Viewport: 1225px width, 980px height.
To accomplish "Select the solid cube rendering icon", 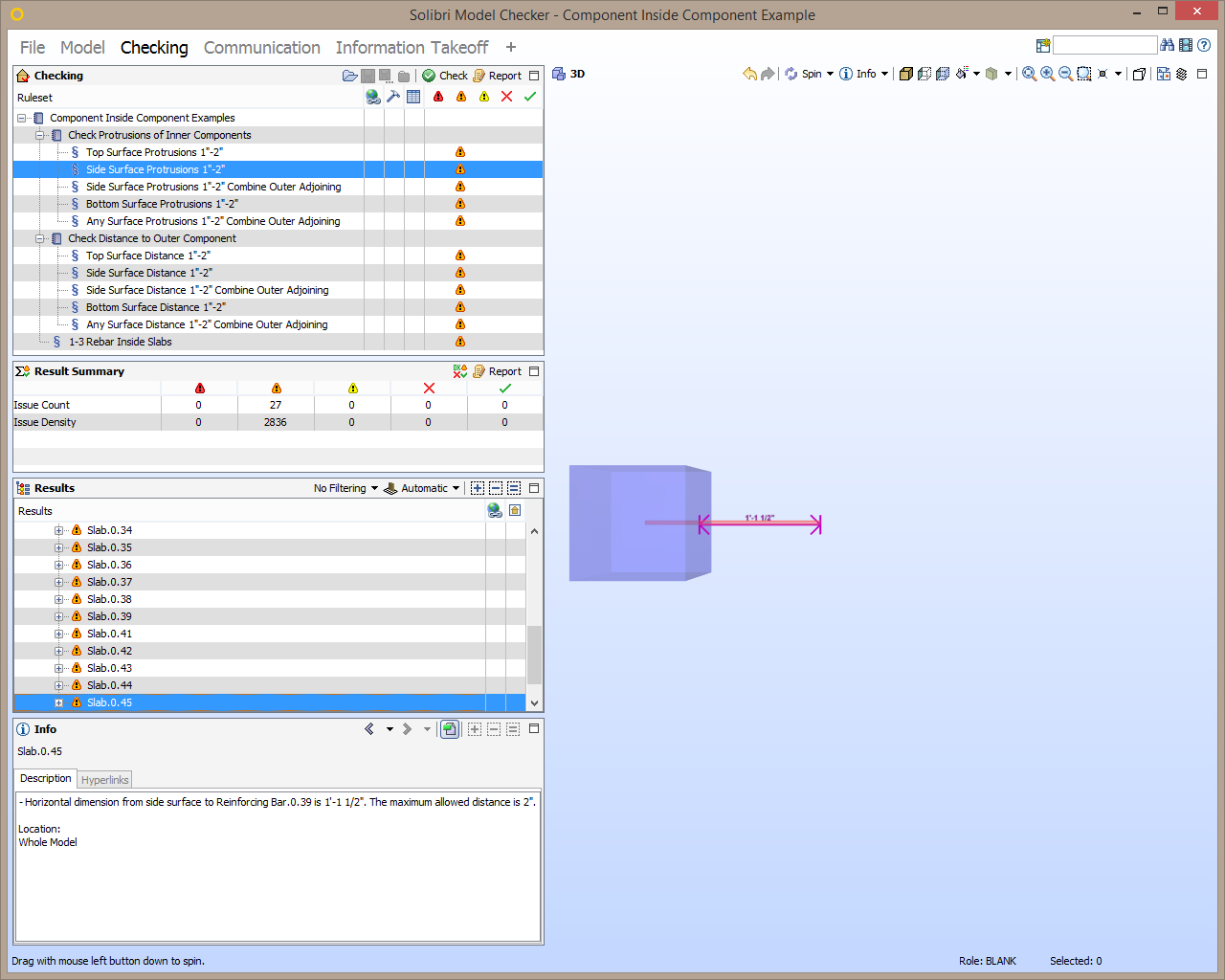I will point(906,74).
